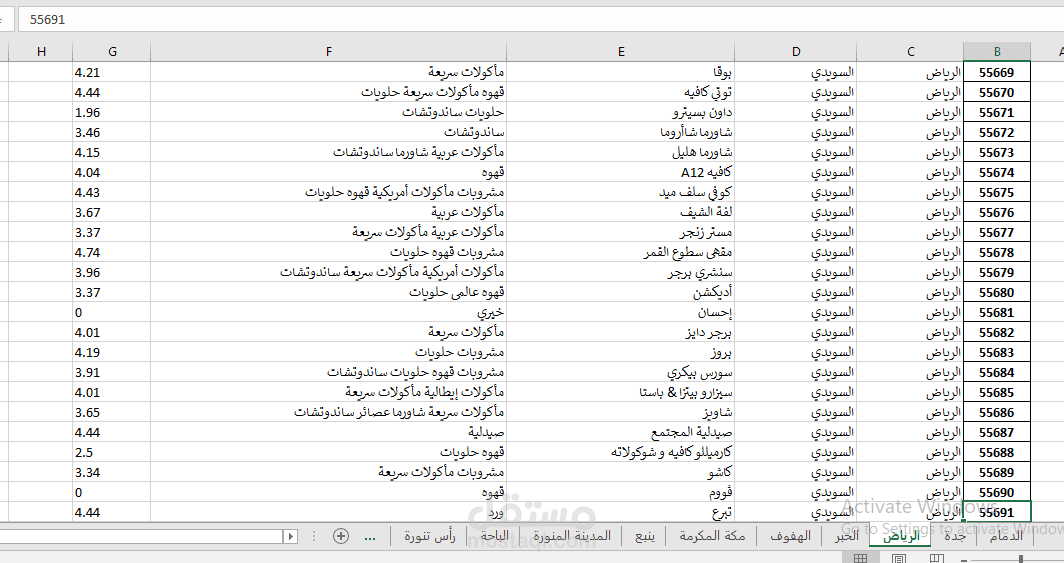This screenshot has width=1064, height=563.
Task: Click the horizontal scrollbar right arrow
Action: pyautogui.click(x=290, y=537)
